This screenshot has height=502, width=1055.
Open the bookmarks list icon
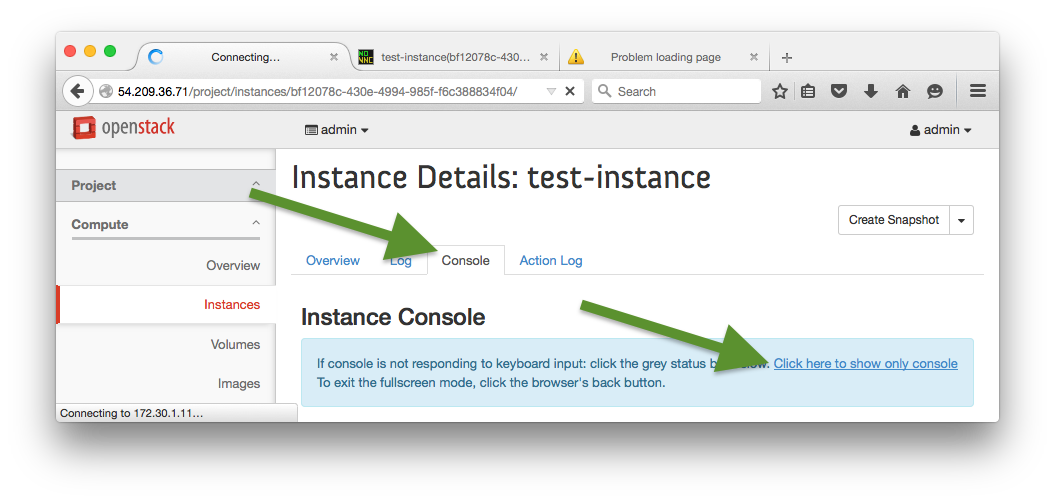(808, 91)
